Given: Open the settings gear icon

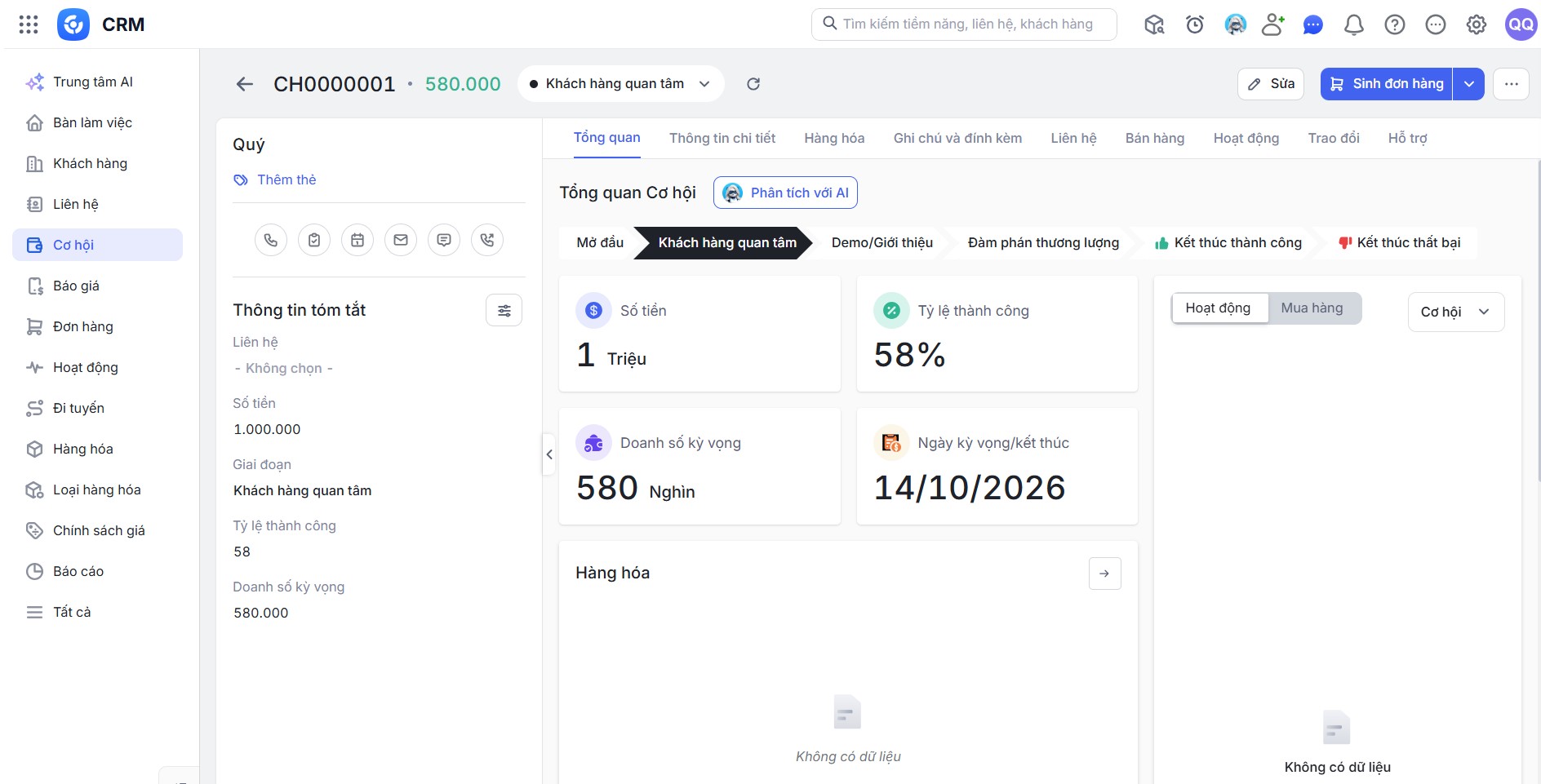Looking at the screenshot, I should pos(1477,24).
